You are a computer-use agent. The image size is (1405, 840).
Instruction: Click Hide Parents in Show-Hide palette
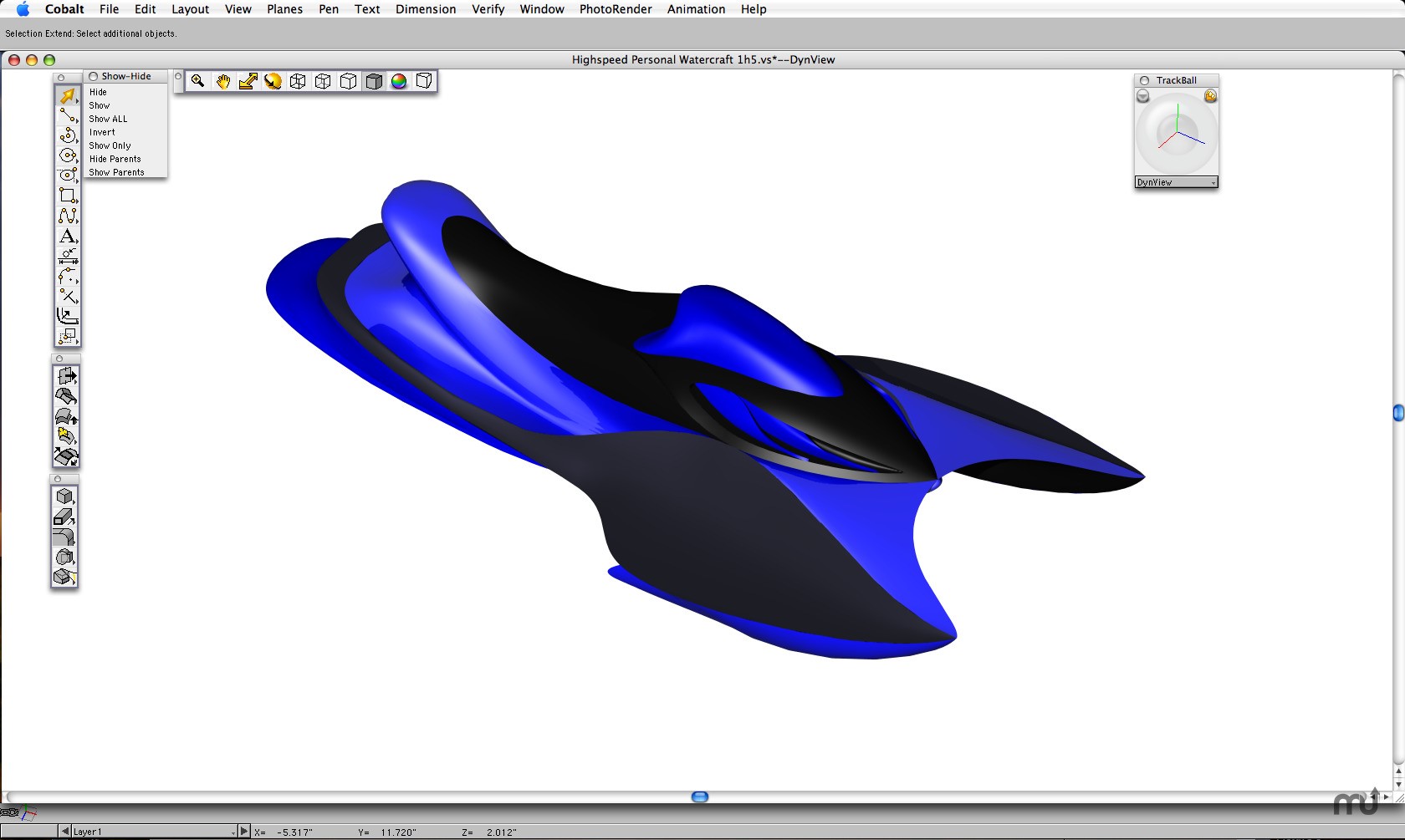tap(115, 159)
